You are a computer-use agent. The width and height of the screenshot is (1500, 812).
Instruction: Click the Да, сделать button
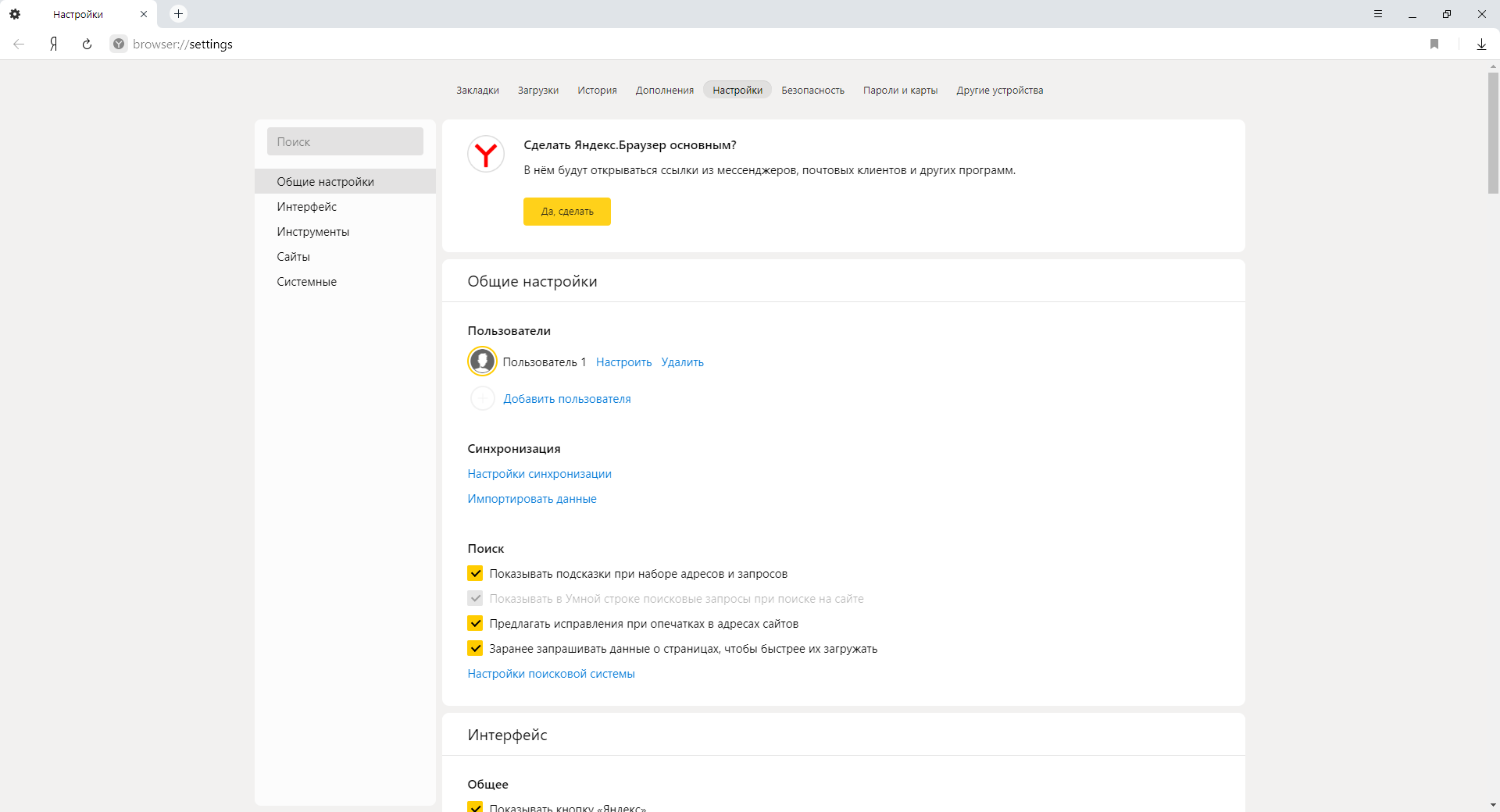click(x=567, y=212)
